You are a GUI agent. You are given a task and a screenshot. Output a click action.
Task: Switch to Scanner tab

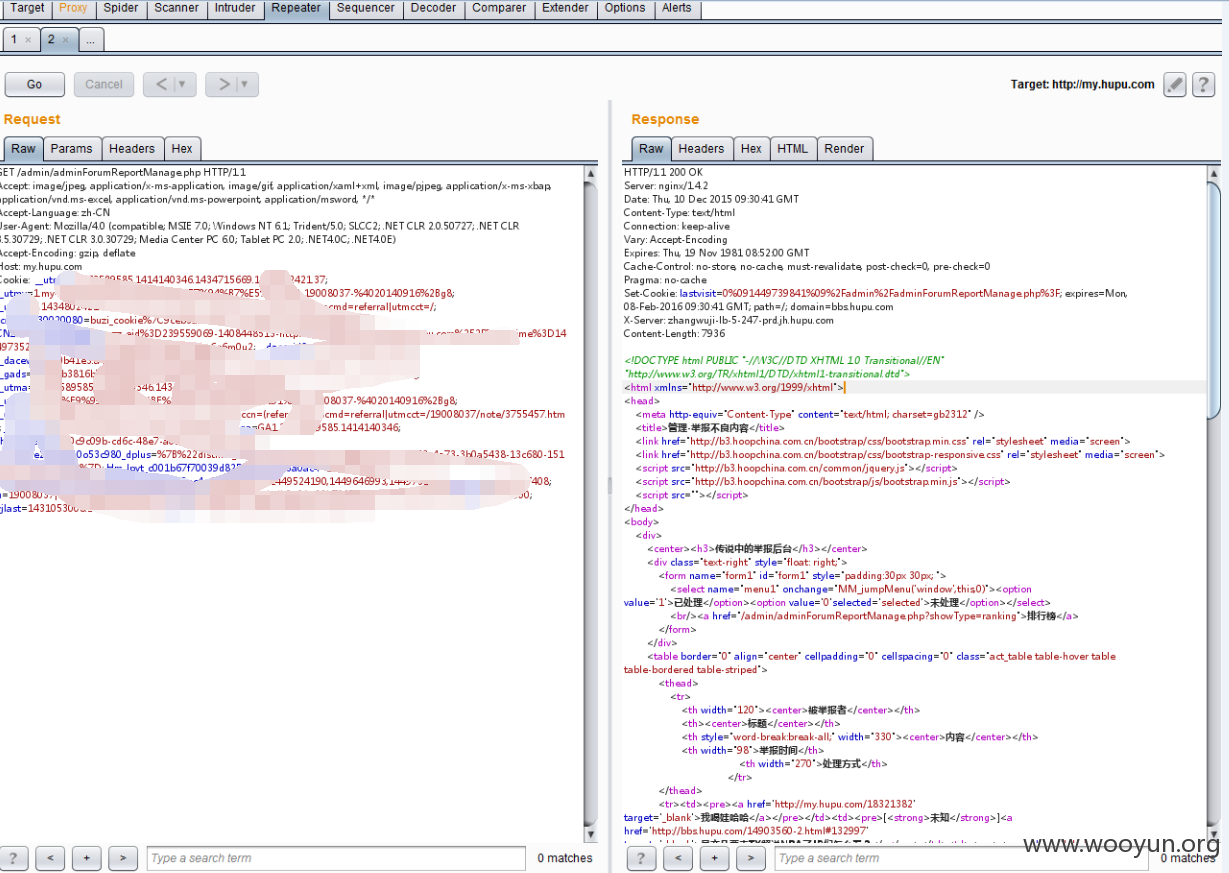pyautogui.click(x=177, y=8)
